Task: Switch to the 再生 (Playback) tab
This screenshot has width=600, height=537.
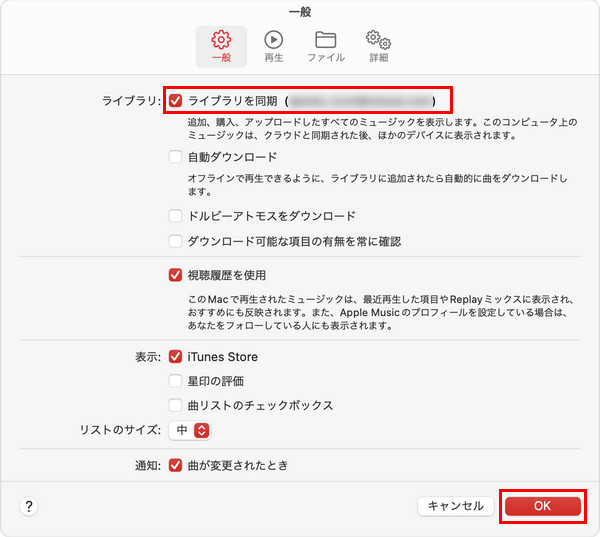Action: pos(274,46)
